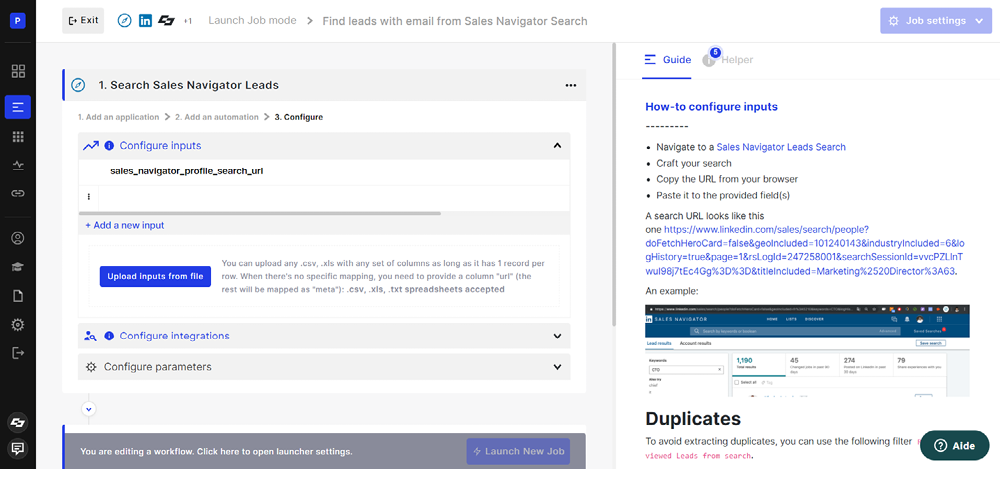This screenshot has height=485, width=1000.
Task: Click the info icon next to Configure inputs
Action: tap(109, 146)
